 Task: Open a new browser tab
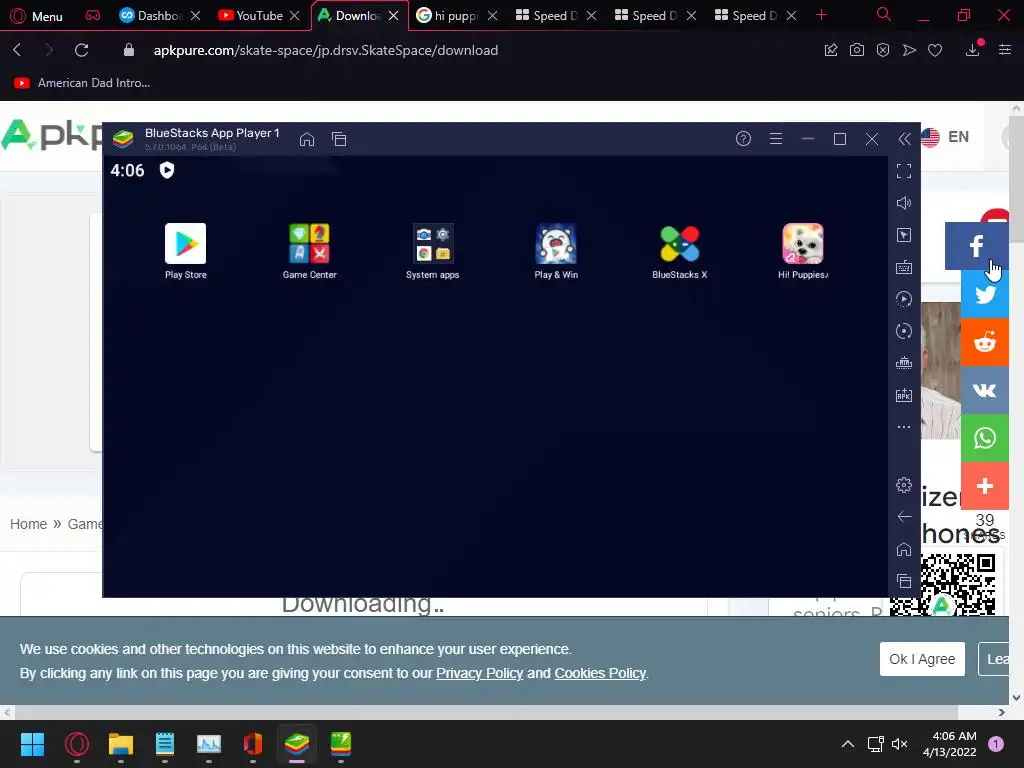coord(822,15)
